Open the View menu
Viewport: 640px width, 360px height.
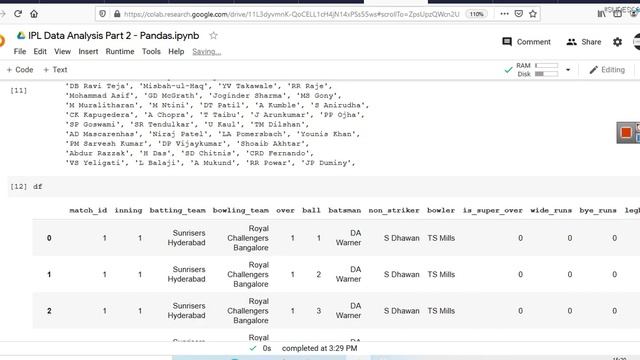pos(62,51)
